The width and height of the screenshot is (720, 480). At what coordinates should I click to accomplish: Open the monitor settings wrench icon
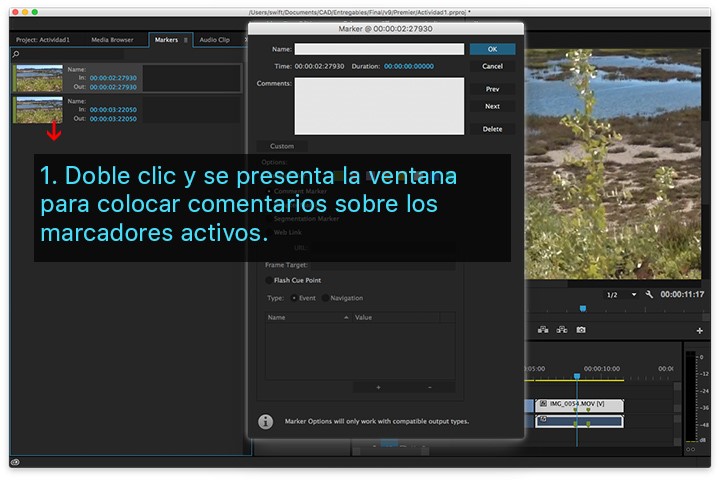coord(649,294)
